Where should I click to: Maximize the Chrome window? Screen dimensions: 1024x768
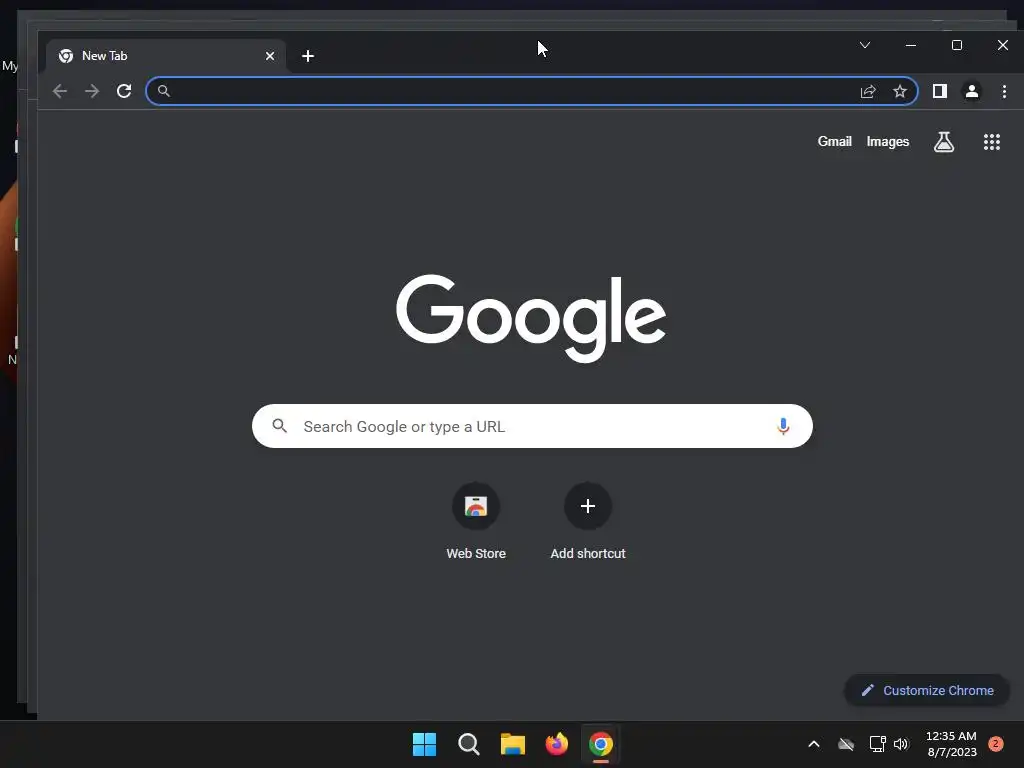957,45
